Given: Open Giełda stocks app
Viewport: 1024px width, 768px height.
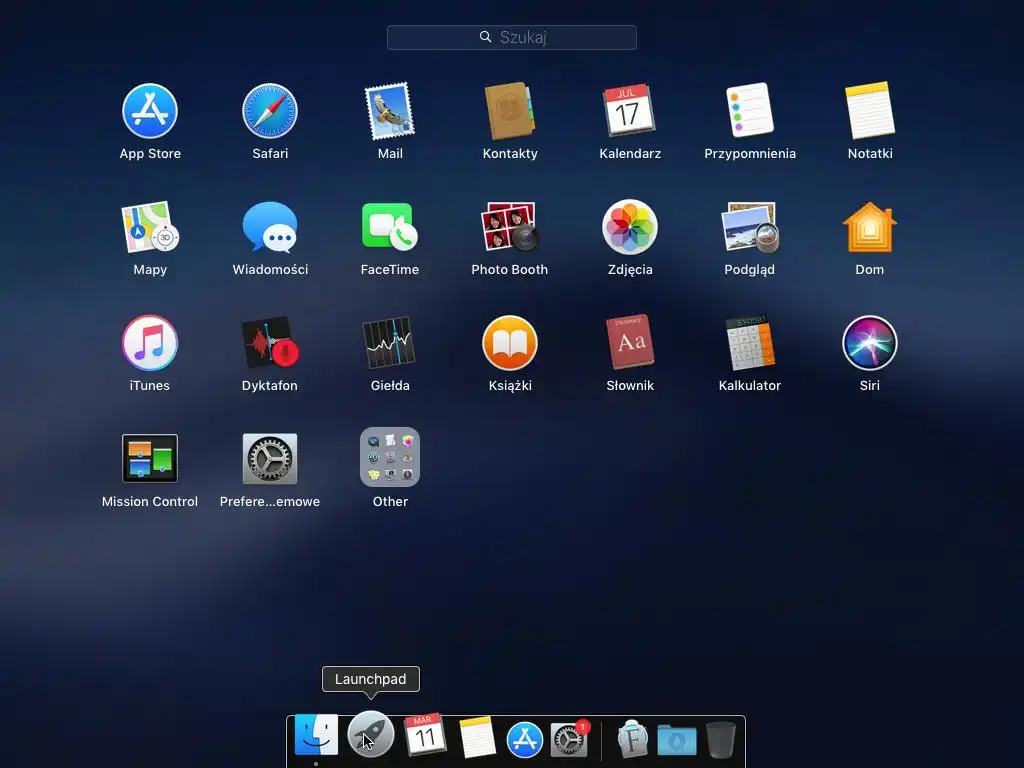Looking at the screenshot, I should (x=390, y=343).
